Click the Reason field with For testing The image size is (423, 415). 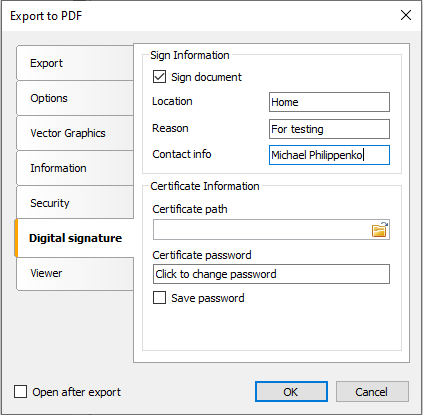(329, 129)
